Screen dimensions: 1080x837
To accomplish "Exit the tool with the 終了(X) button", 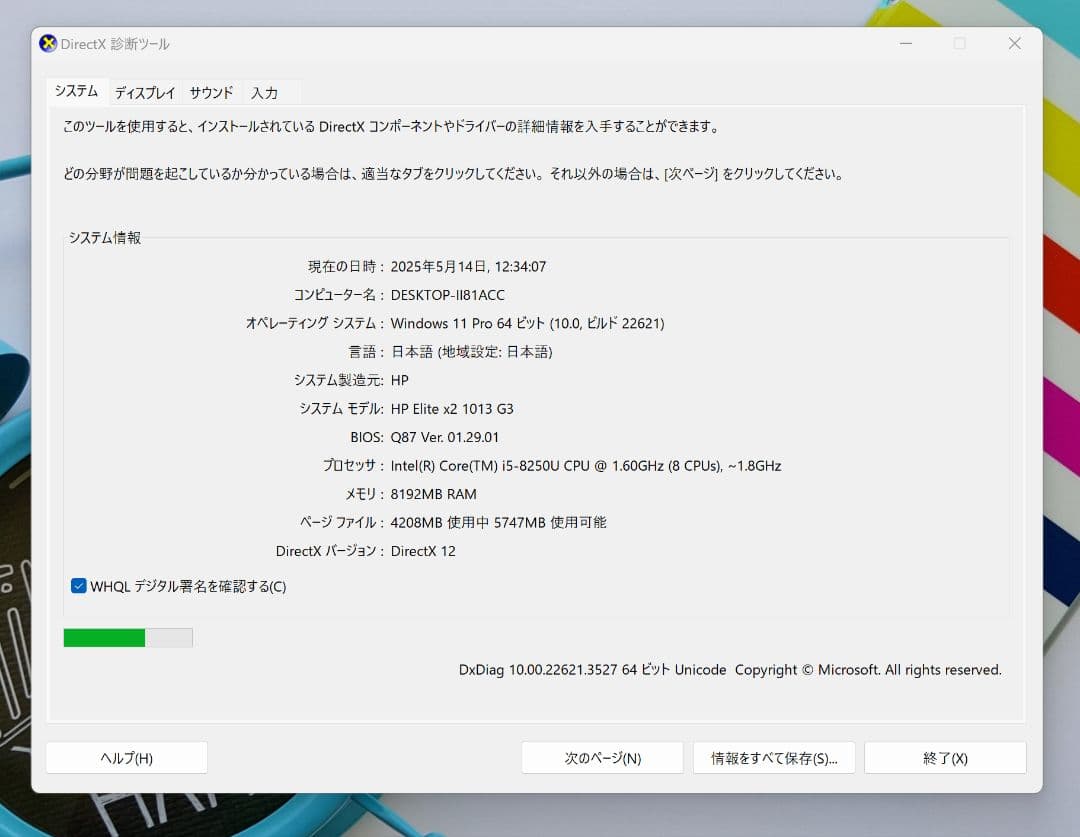I will 944,757.
